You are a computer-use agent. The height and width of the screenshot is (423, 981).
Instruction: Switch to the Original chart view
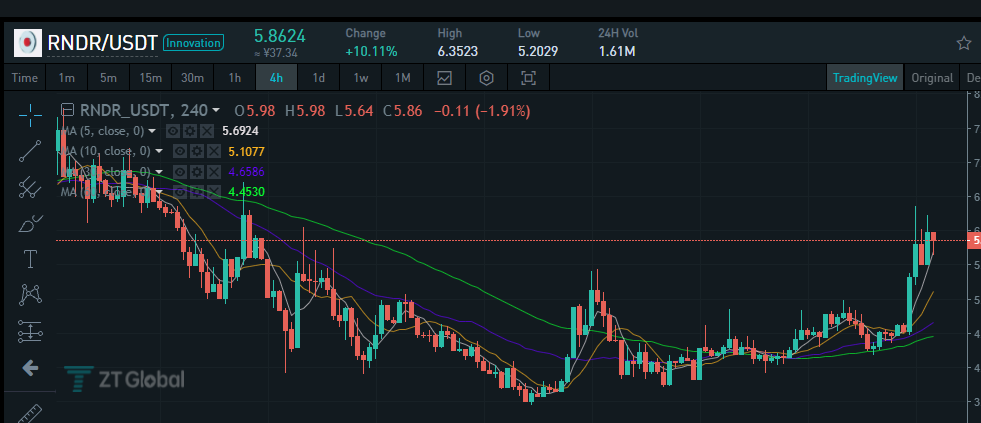pos(932,78)
